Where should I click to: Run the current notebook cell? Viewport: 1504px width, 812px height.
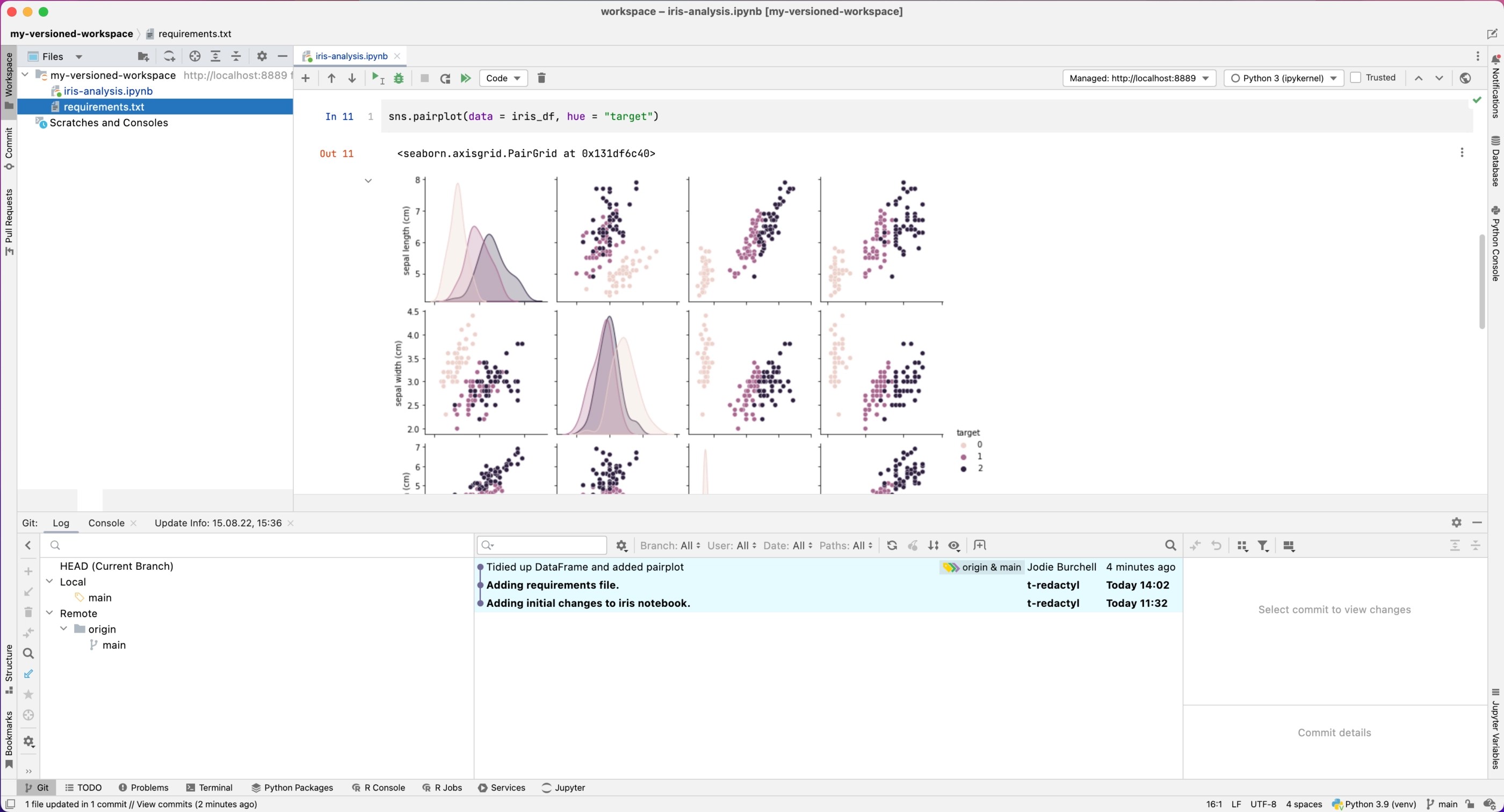376,78
